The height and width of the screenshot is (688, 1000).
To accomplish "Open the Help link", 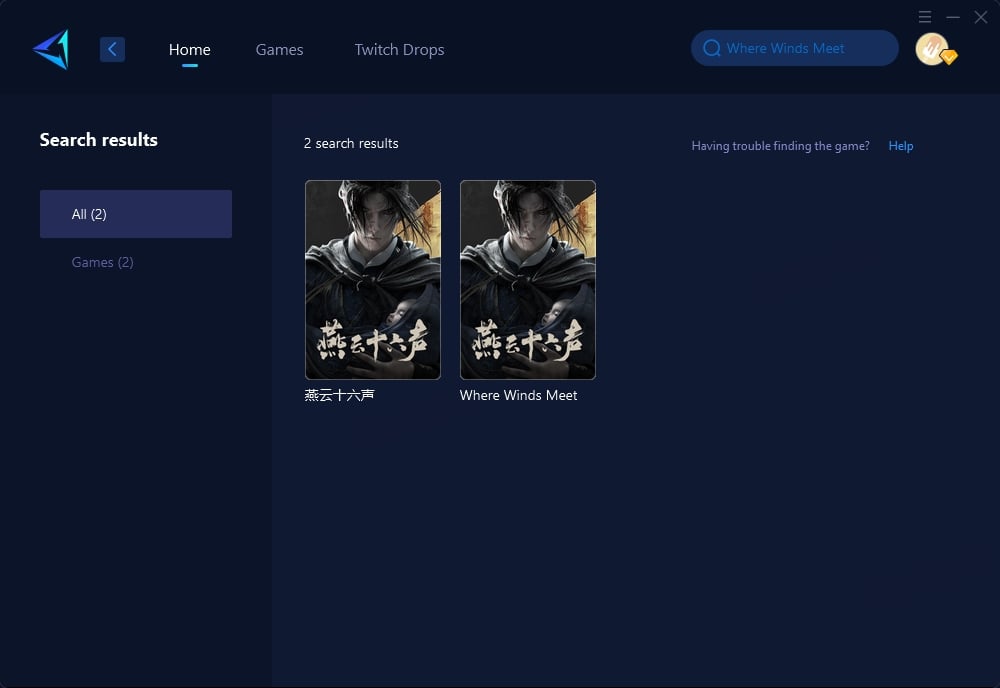I will [x=901, y=146].
